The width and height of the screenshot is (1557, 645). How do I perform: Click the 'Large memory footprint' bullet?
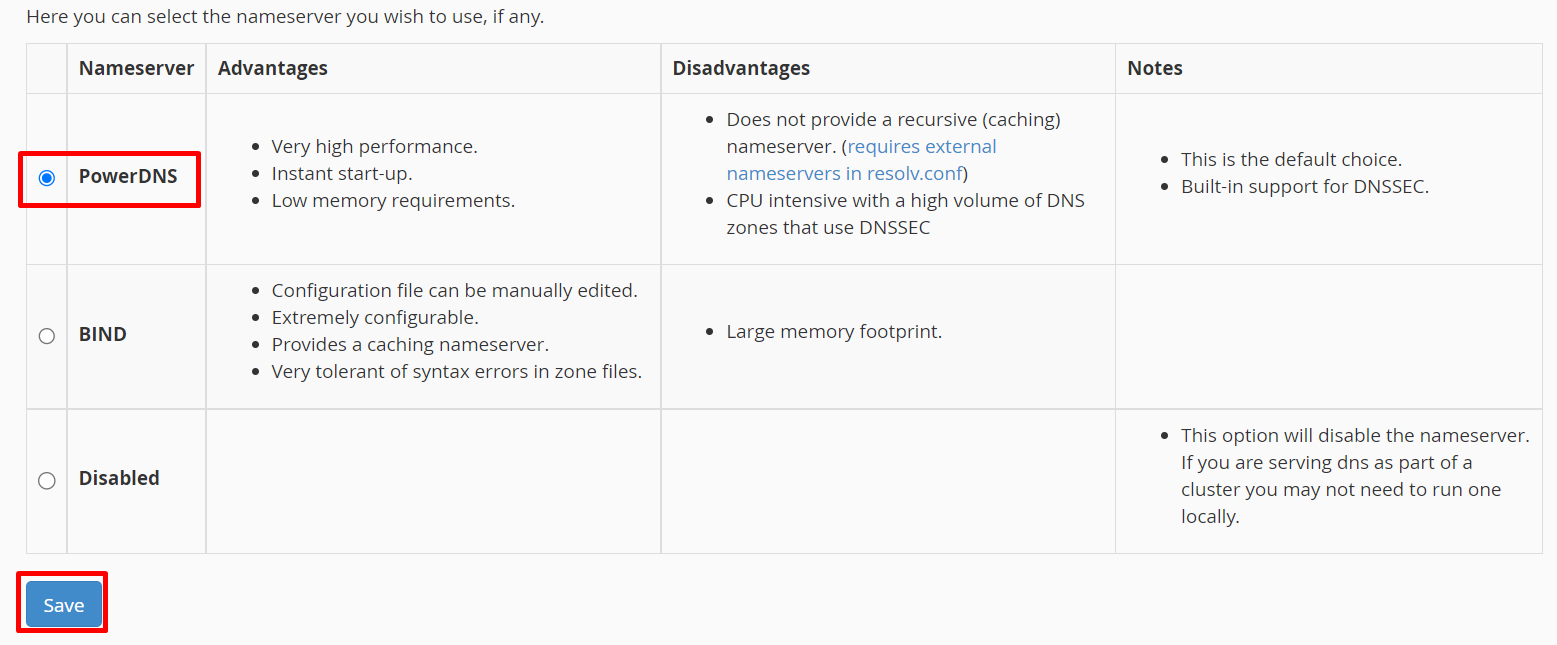835,331
